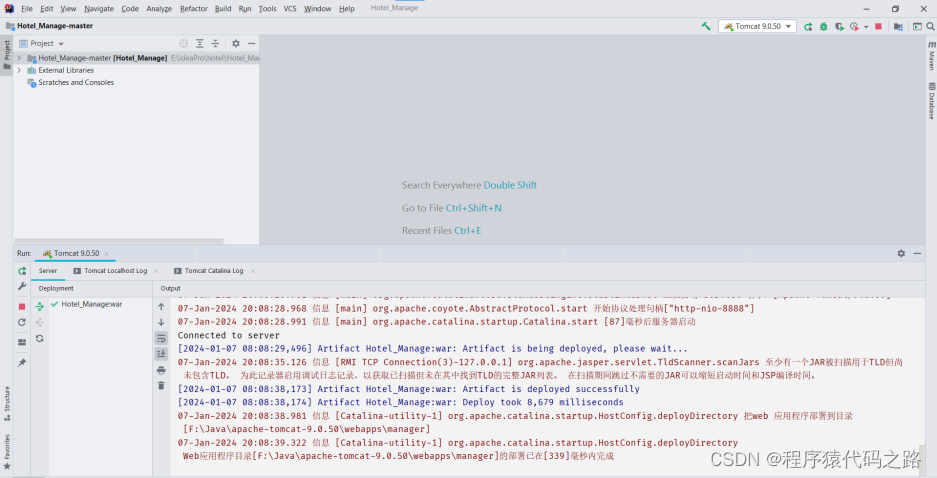Click the red Stop button in Run panel
The image size is (937, 478).
(x=22, y=307)
